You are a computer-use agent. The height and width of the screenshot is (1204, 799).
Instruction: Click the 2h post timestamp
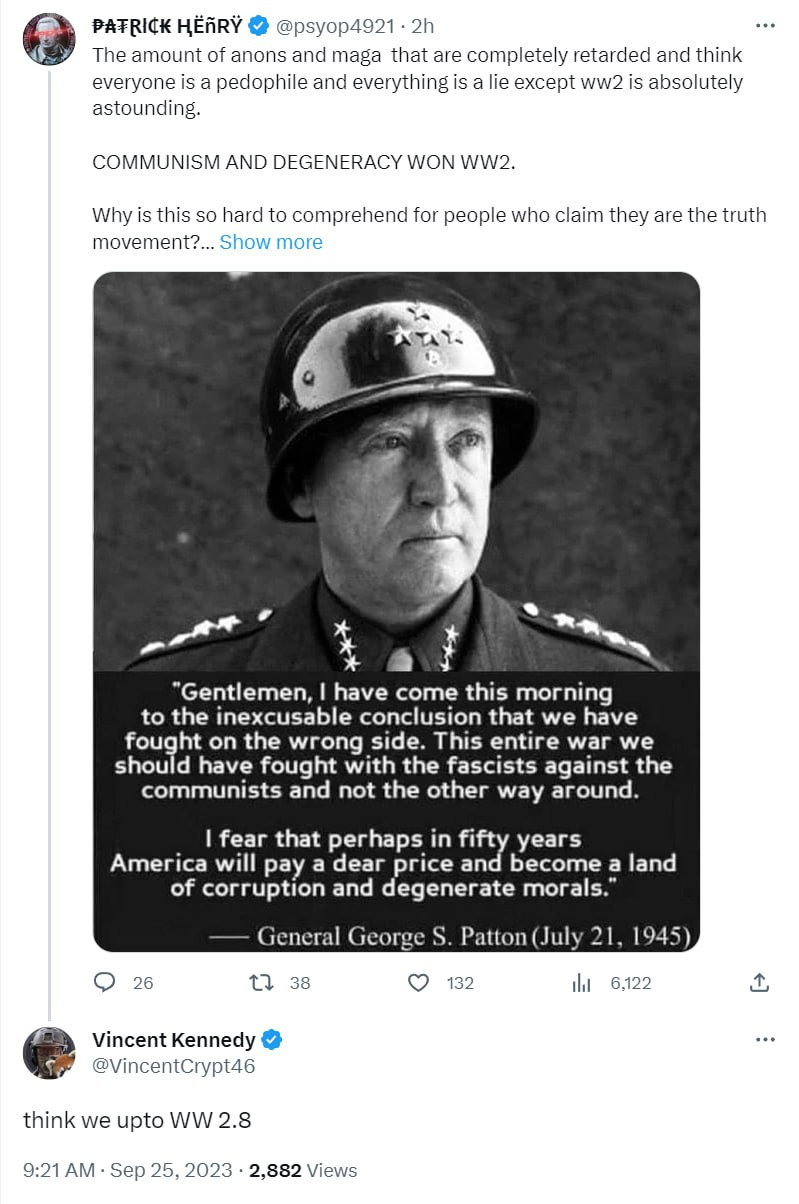pos(423,25)
